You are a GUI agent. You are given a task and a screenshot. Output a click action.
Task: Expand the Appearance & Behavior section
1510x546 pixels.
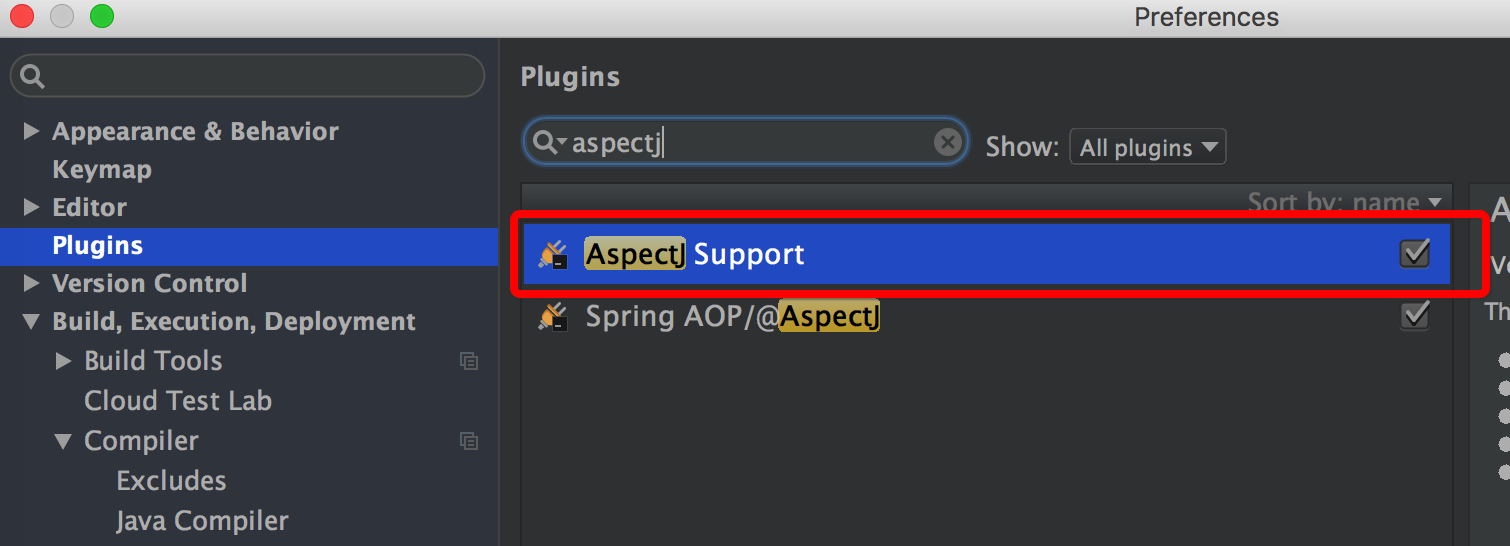click(31, 131)
